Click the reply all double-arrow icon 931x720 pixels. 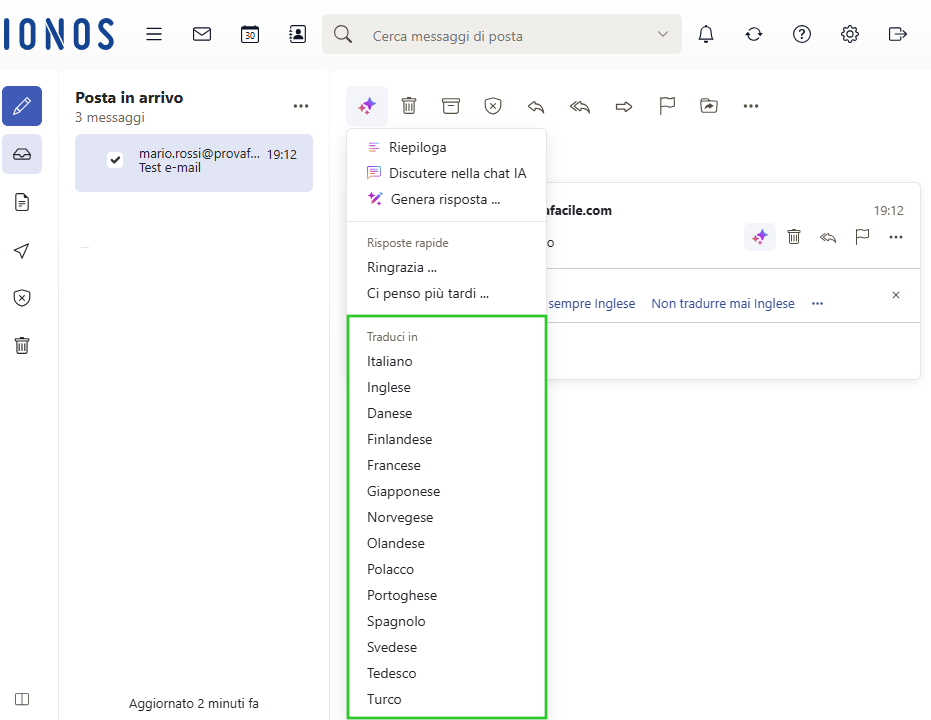pyautogui.click(x=580, y=106)
